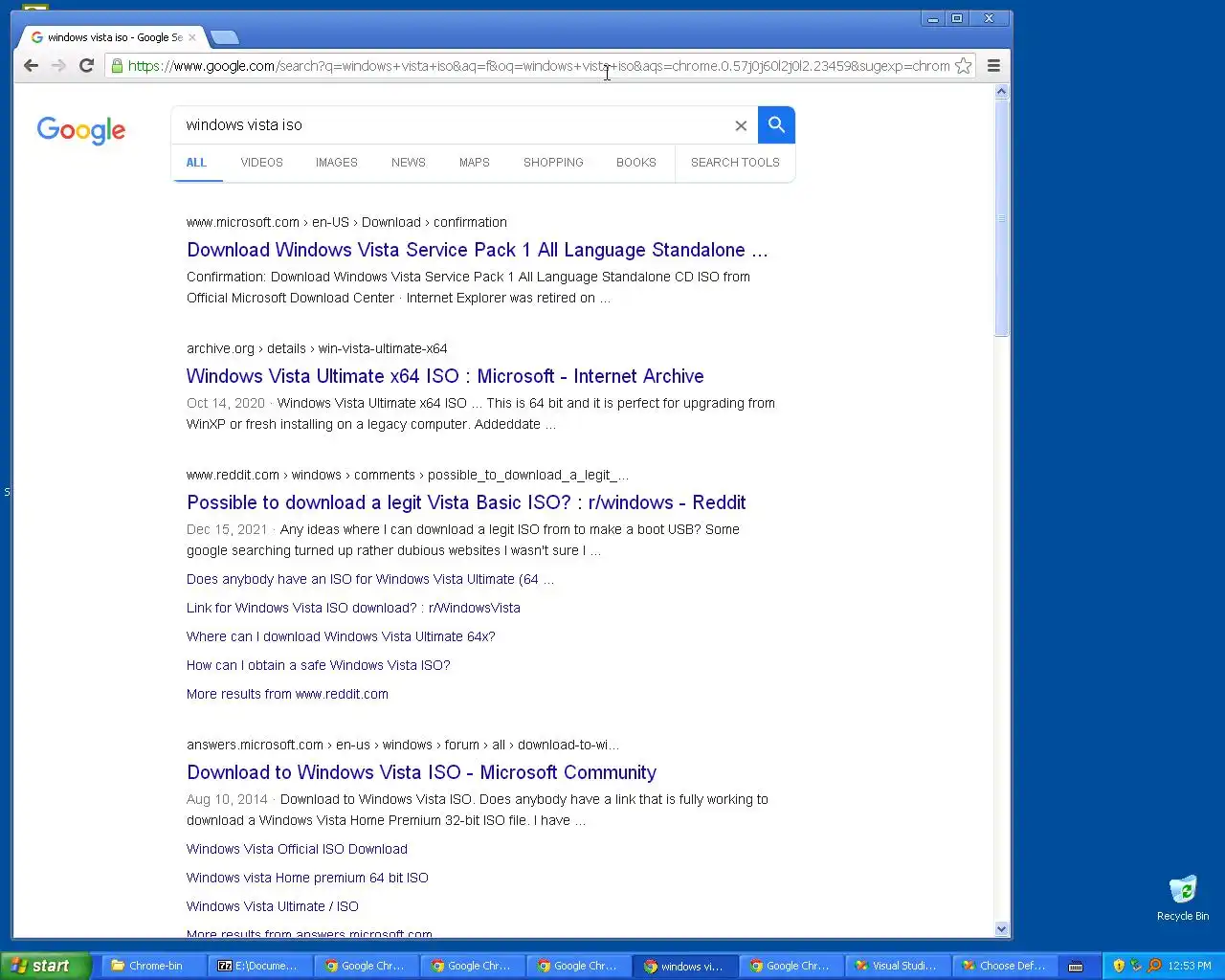Click the URL address bar
This screenshot has width=1225, height=980.
tap(539, 66)
